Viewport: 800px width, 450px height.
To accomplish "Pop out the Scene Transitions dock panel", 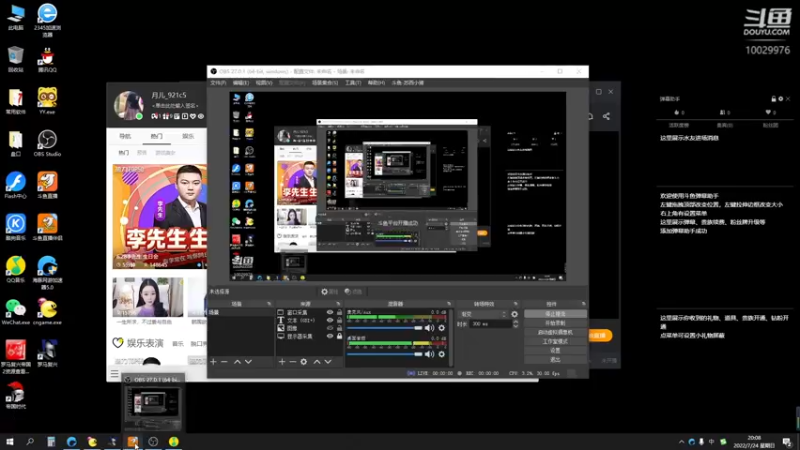I will (x=515, y=304).
